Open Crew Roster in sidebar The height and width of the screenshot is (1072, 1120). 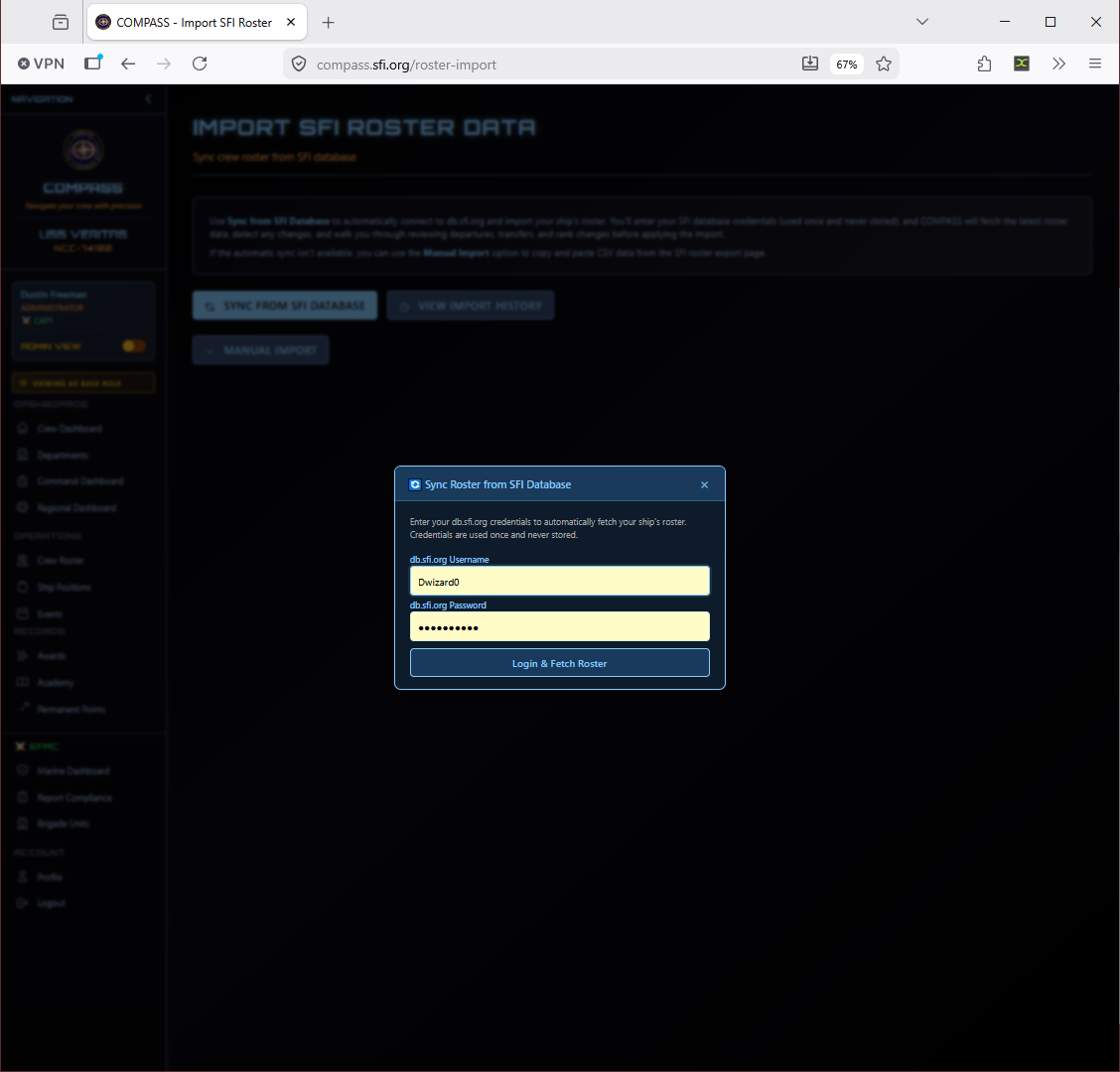coord(60,561)
